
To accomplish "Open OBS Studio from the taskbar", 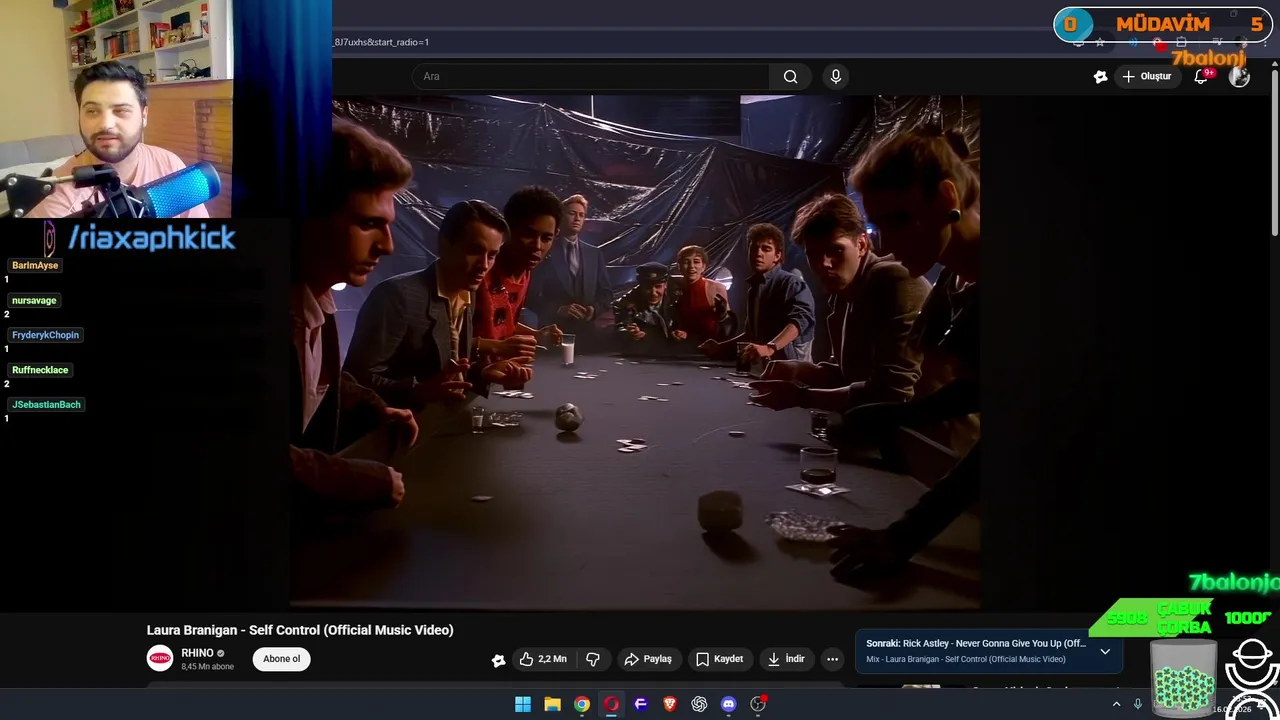I will [x=758, y=704].
